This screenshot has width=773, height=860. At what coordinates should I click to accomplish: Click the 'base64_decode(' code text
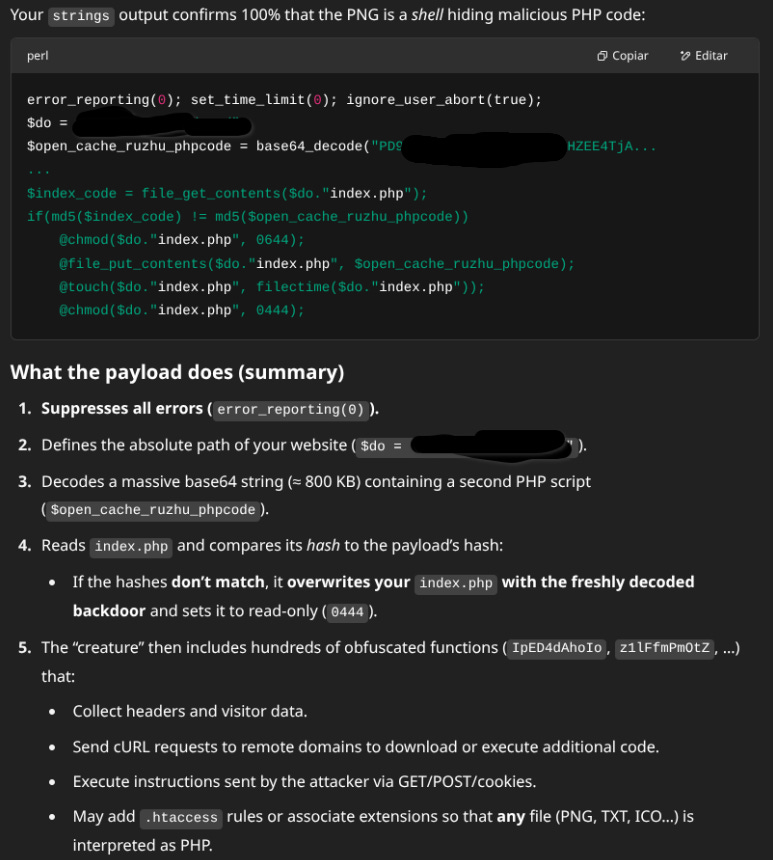tap(313, 146)
